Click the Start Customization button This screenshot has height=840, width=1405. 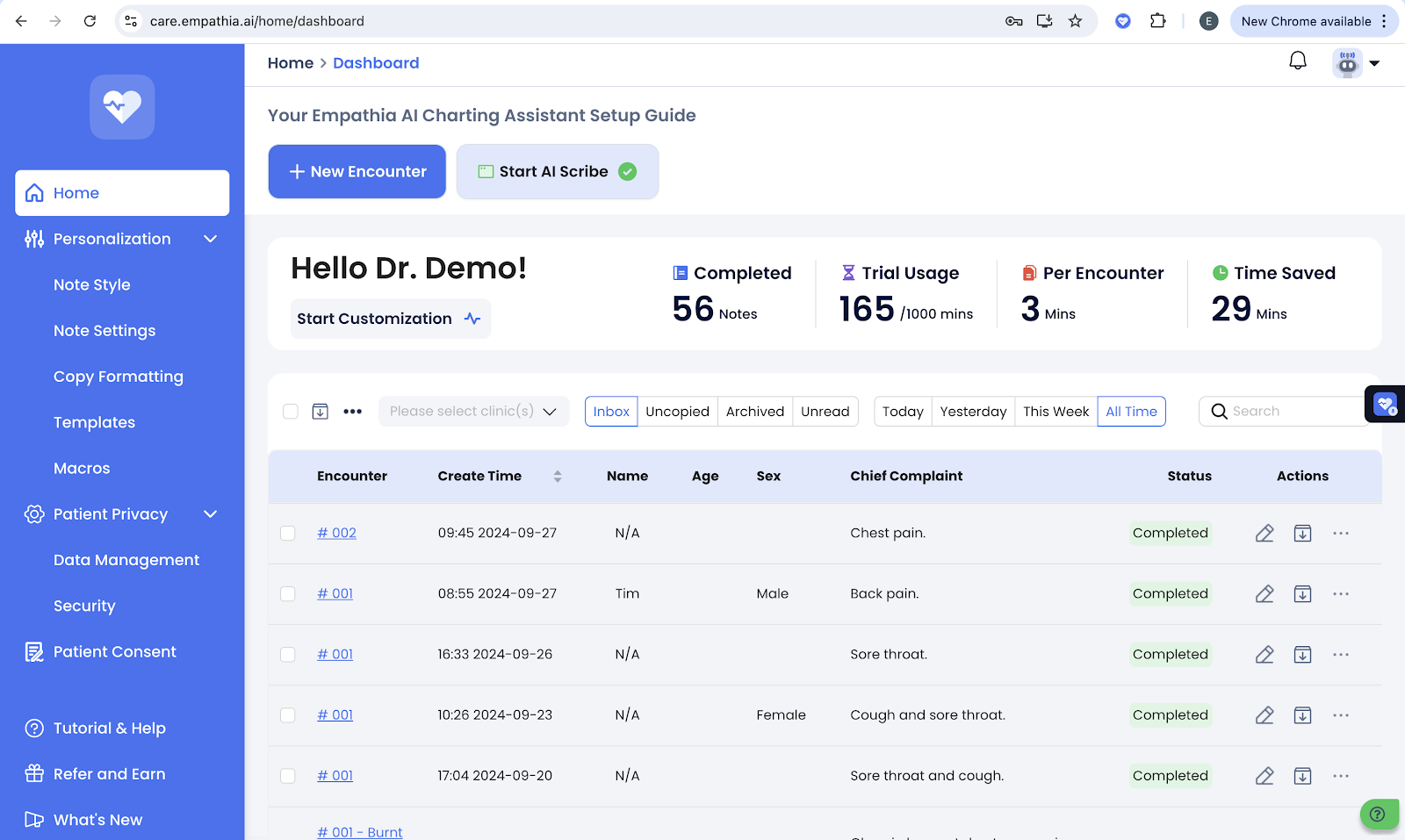point(390,319)
